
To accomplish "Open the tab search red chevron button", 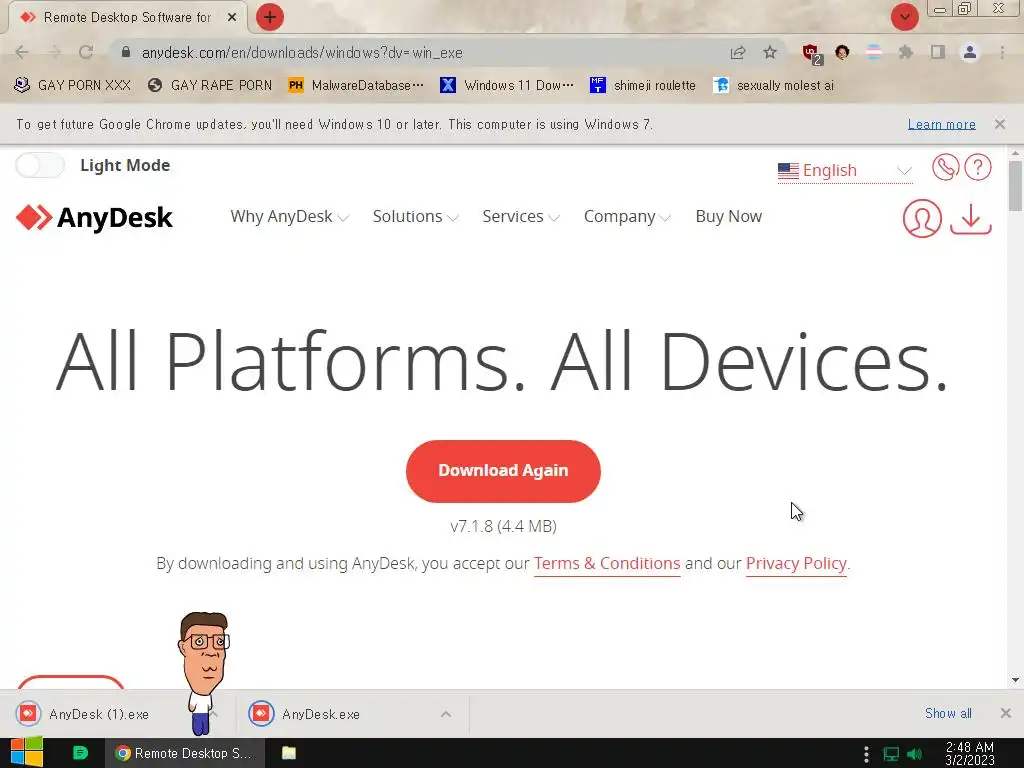I will coord(904,17).
